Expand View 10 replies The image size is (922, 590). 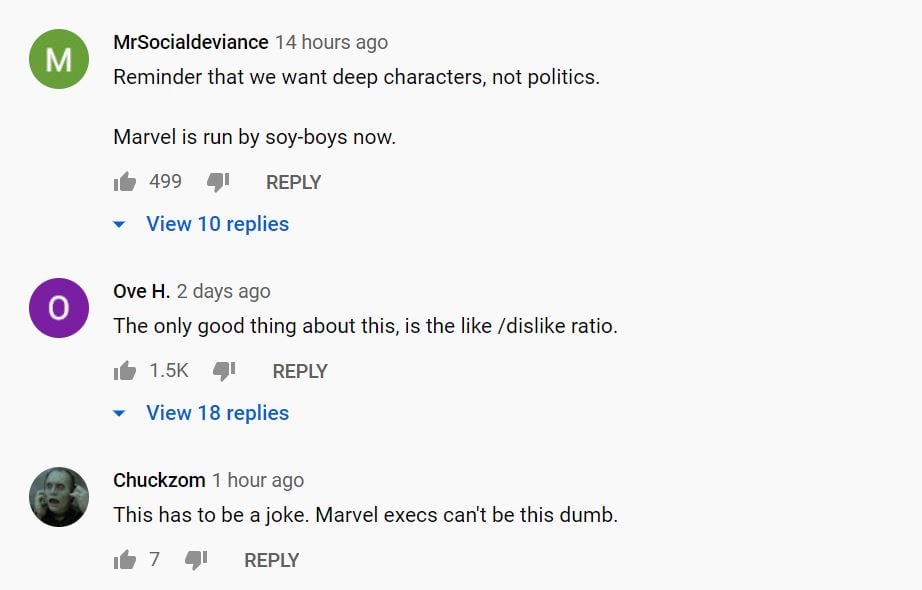click(x=217, y=224)
